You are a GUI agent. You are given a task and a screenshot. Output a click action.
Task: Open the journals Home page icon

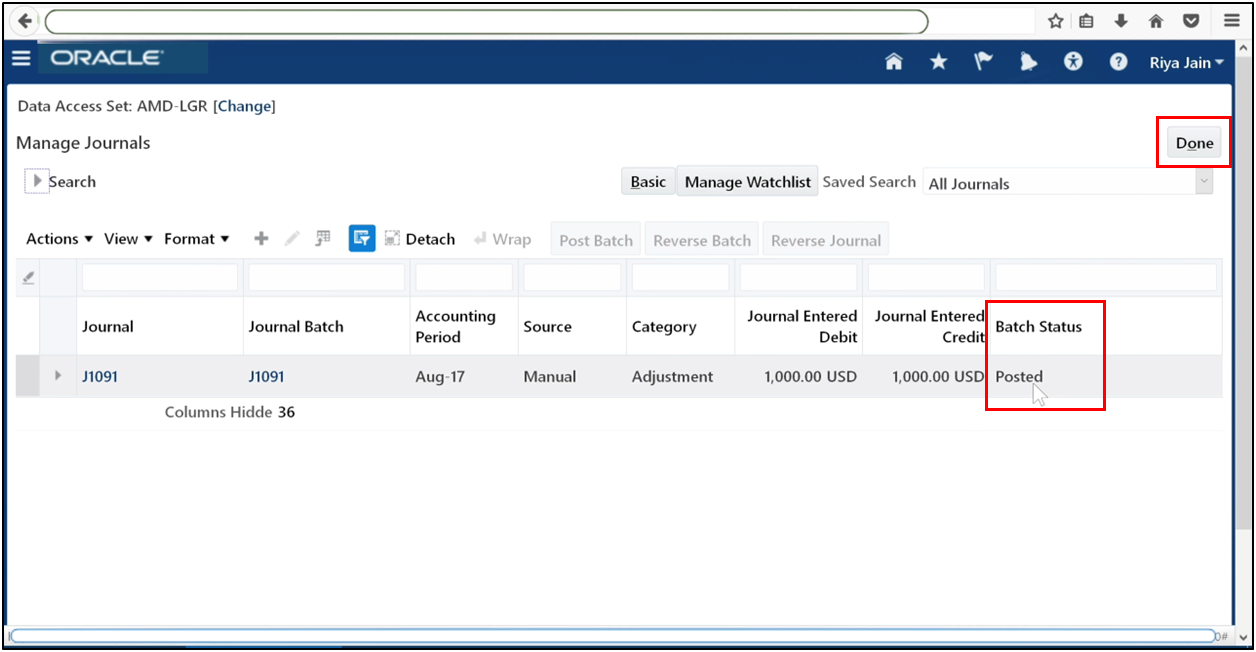point(893,62)
